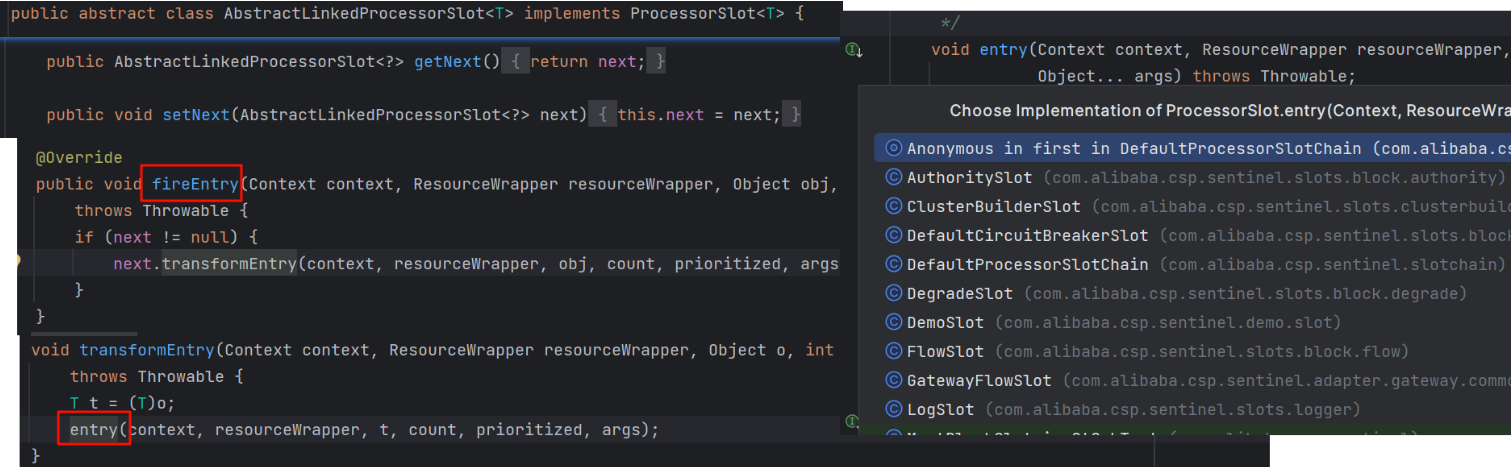Click the class icon next to FlowSlot

[x=894, y=352]
